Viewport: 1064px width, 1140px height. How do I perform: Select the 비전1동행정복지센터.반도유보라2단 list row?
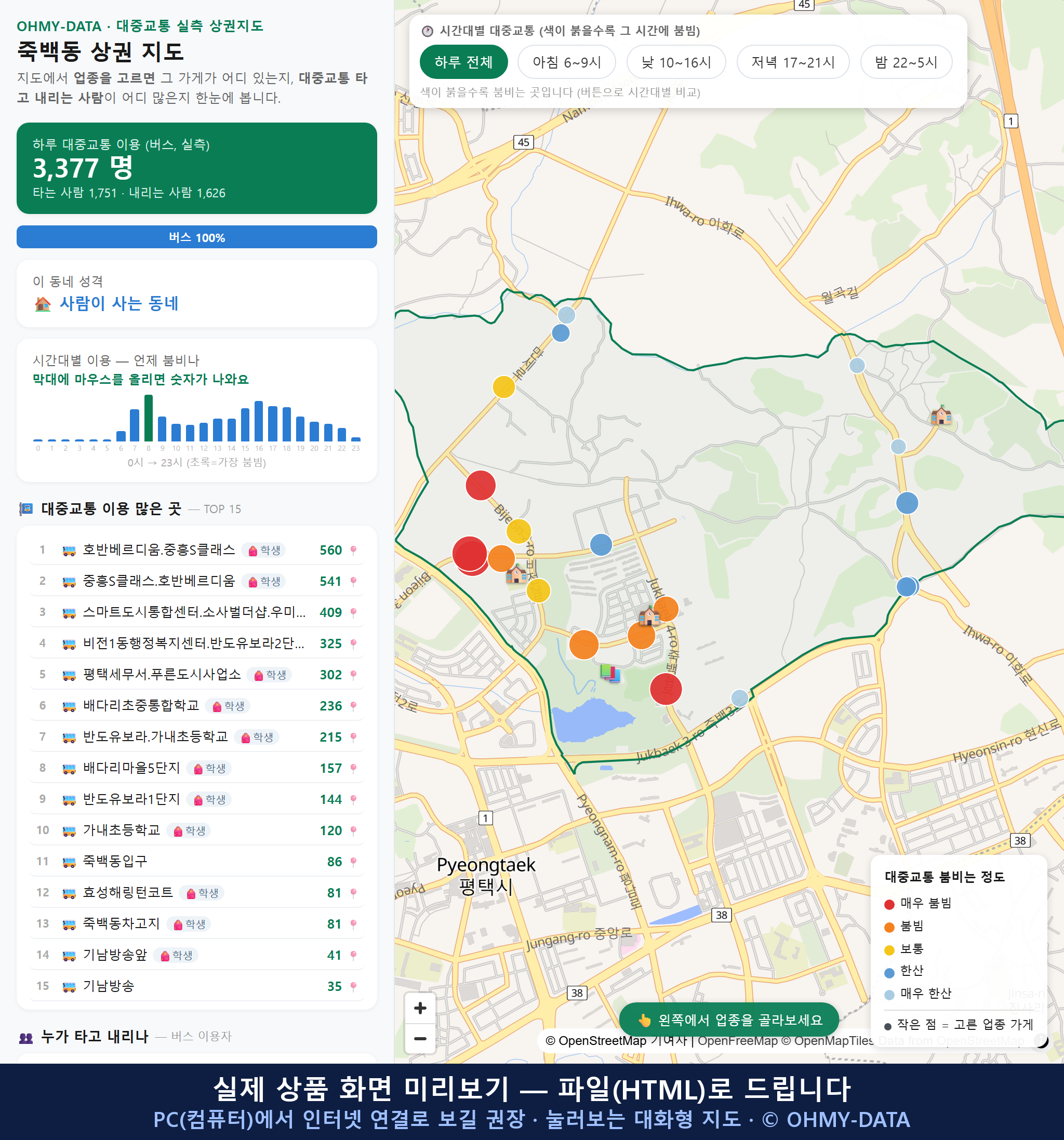click(x=197, y=643)
